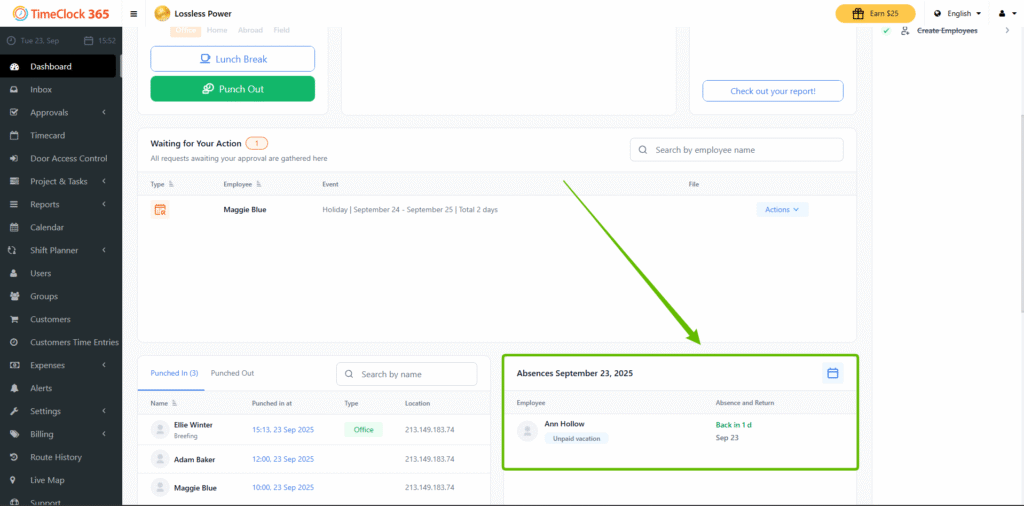1024x506 pixels.
Task: Click the hamburger menu icon
Action: (135, 14)
